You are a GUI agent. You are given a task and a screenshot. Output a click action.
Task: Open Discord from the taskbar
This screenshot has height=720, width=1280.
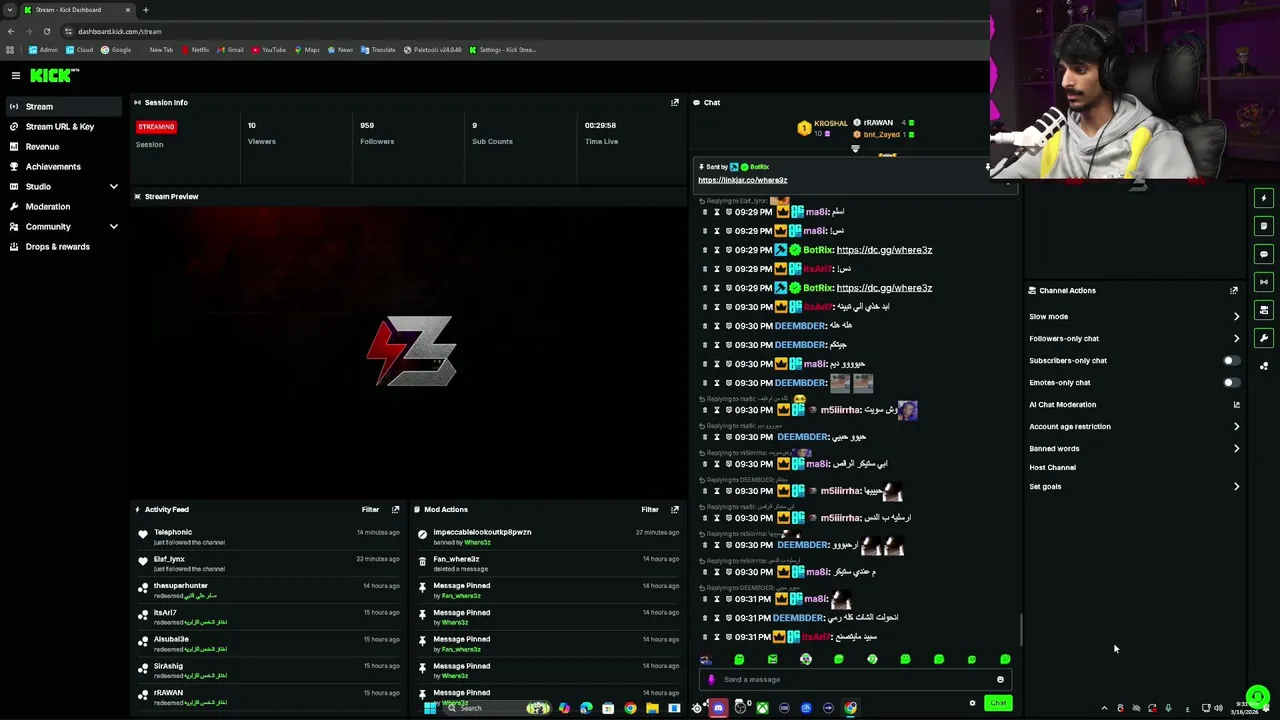[718, 708]
